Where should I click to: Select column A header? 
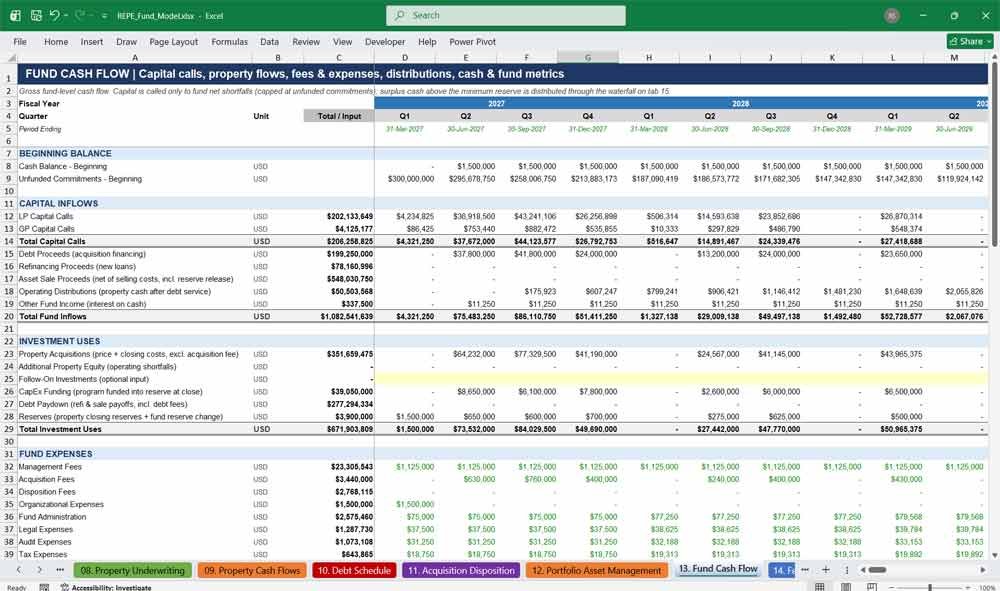click(x=135, y=57)
